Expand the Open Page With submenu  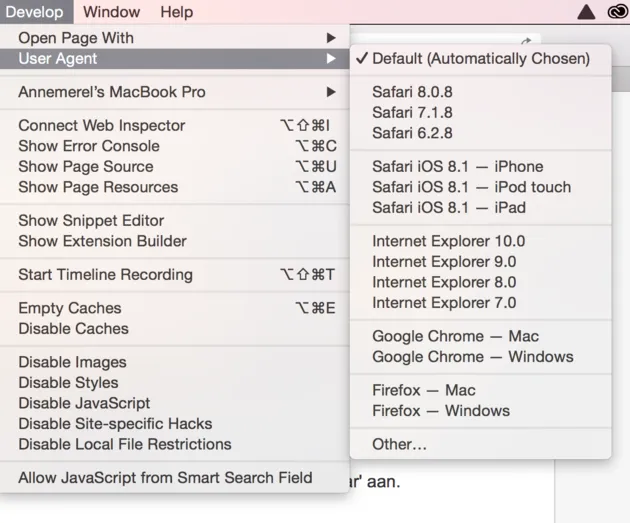pyautogui.click(x=174, y=38)
